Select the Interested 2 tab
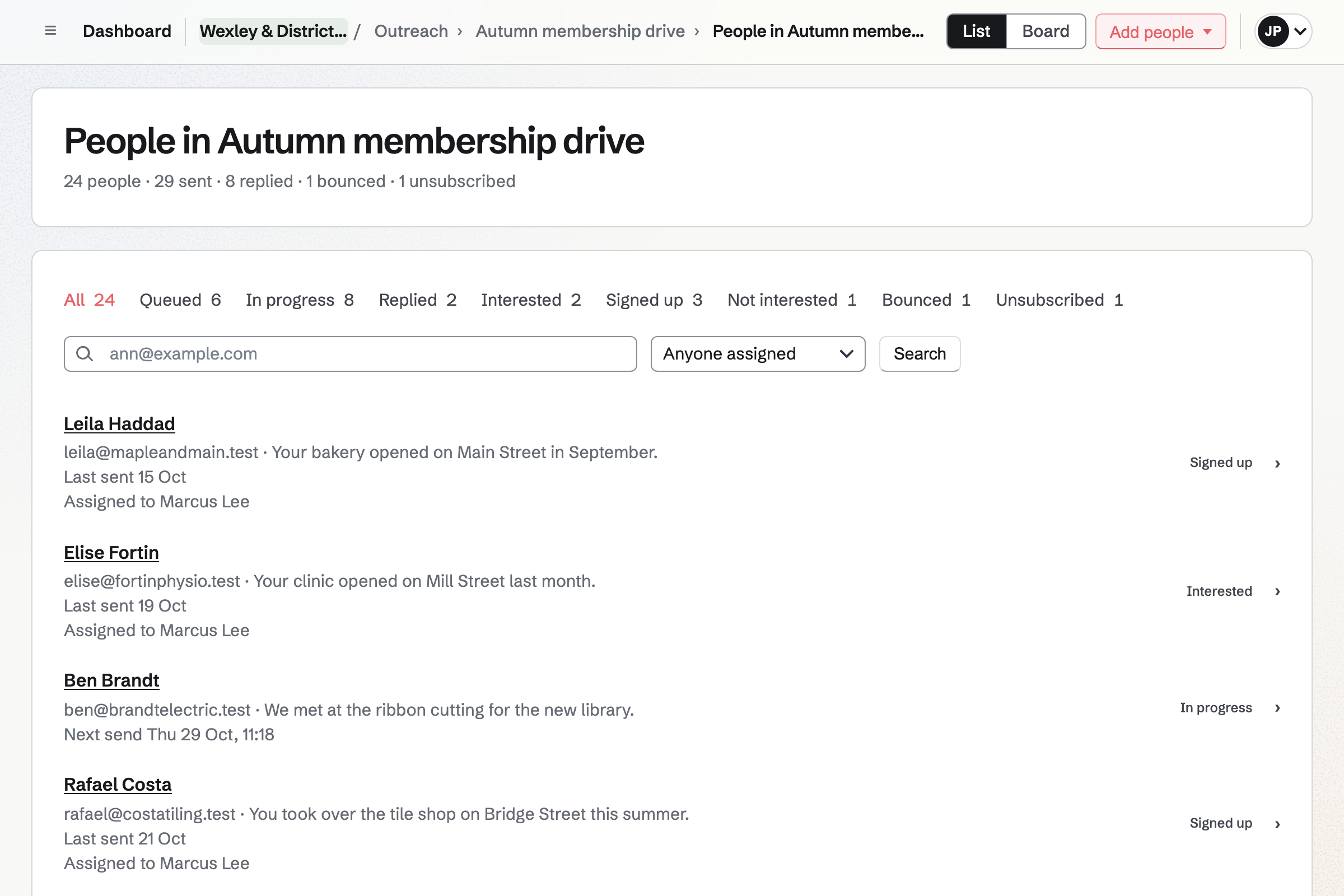 pyautogui.click(x=531, y=300)
